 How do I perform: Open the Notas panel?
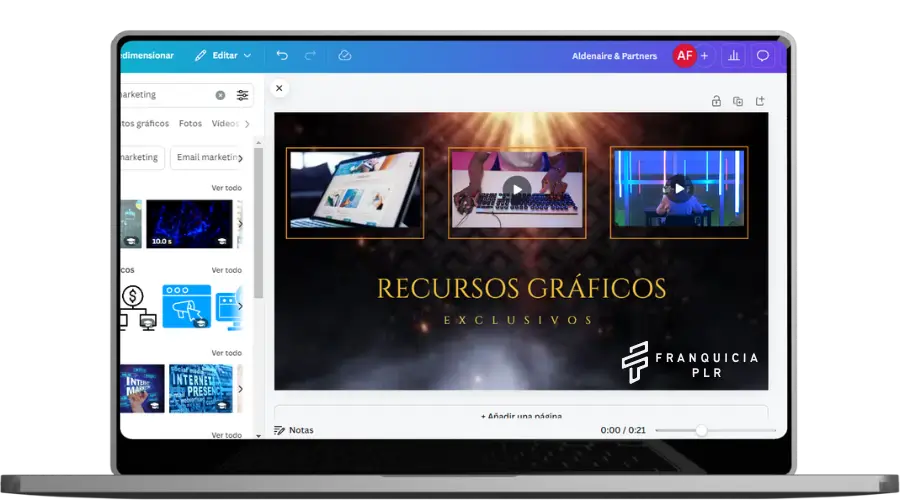(293, 430)
